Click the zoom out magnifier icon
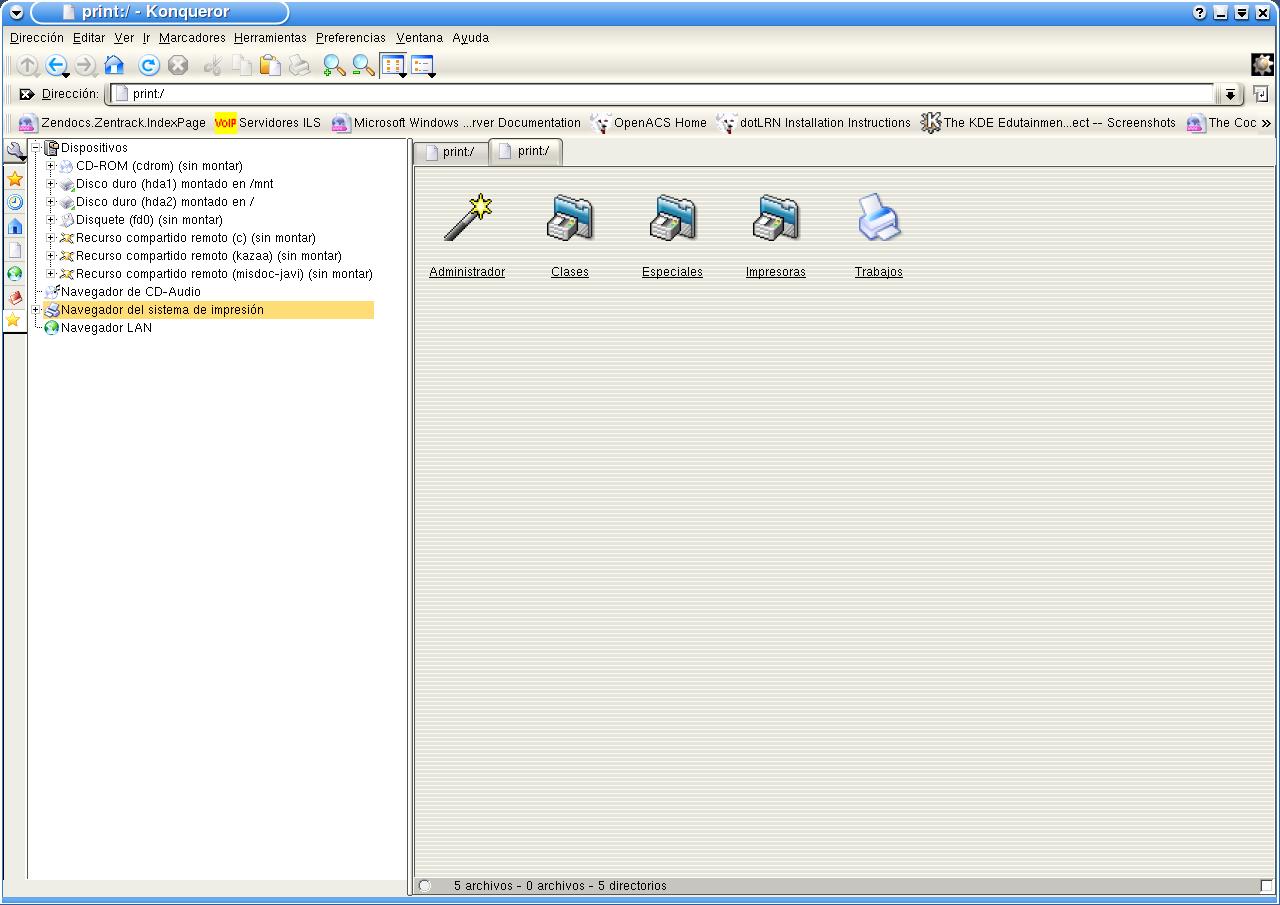Image resolution: width=1280 pixels, height=905 pixels. point(363,66)
